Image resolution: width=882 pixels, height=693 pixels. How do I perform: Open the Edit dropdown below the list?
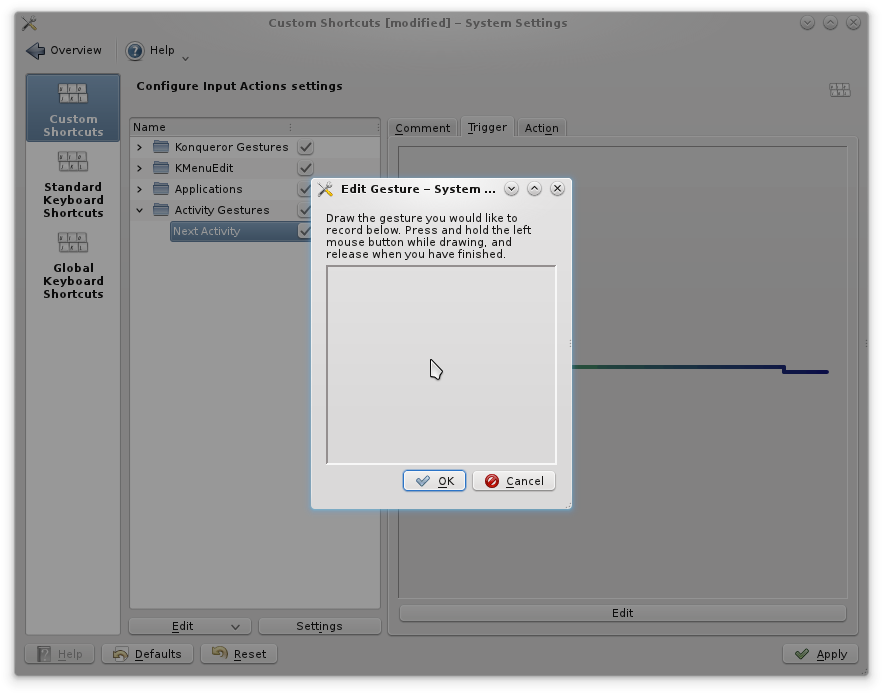pos(189,626)
